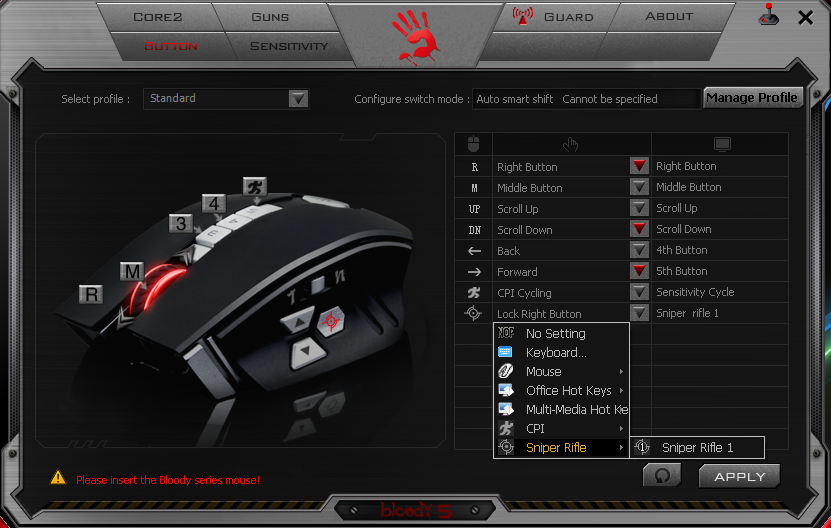Open Right Button assignment dropdown
This screenshot has height=528, width=831.
(x=639, y=166)
